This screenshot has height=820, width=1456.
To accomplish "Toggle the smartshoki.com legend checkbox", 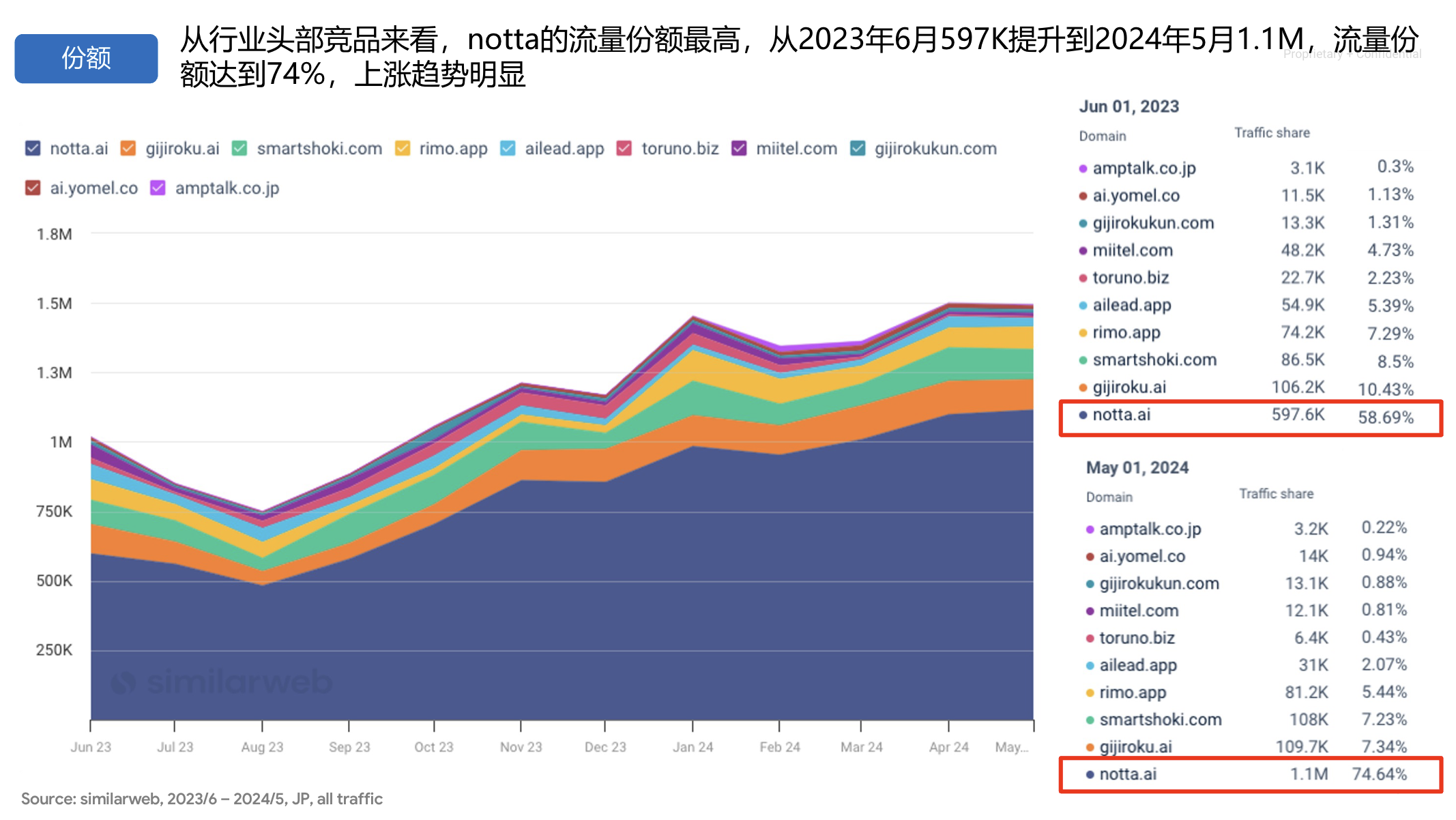I will tap(239, 148).
